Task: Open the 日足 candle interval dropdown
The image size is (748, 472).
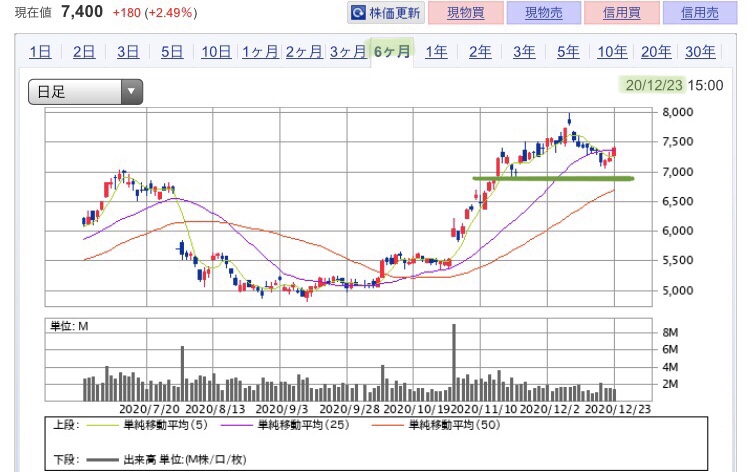Action: tap(85, 92)
